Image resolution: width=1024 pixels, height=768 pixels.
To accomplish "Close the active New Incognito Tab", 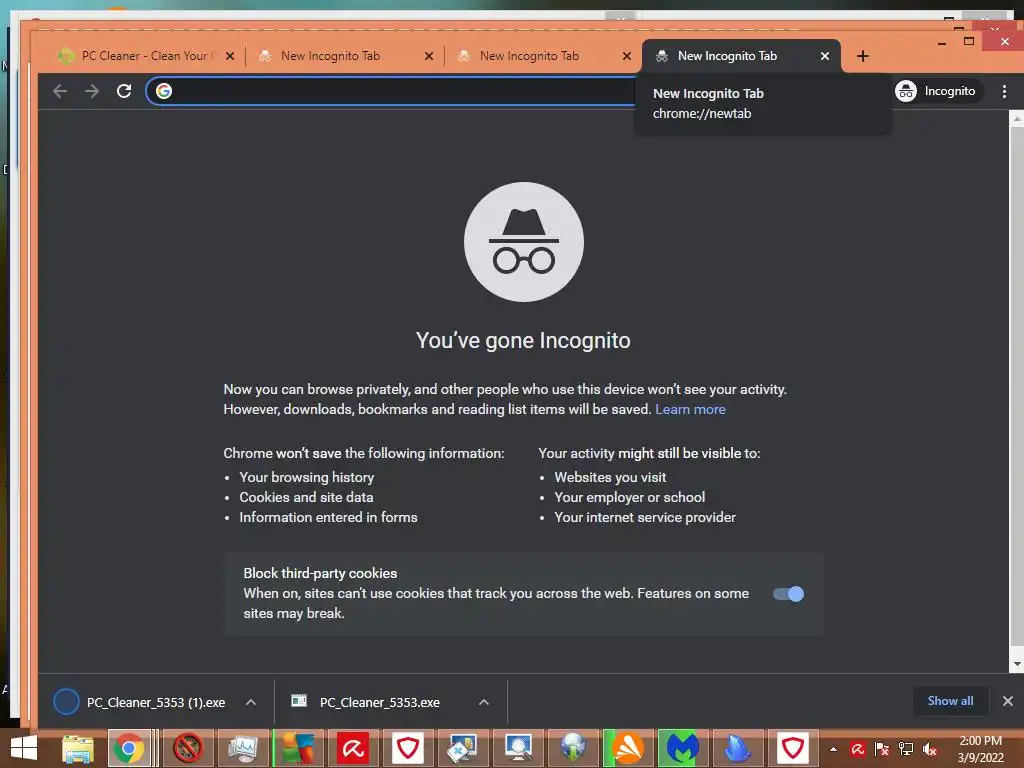I will click(x=825, y=56).
